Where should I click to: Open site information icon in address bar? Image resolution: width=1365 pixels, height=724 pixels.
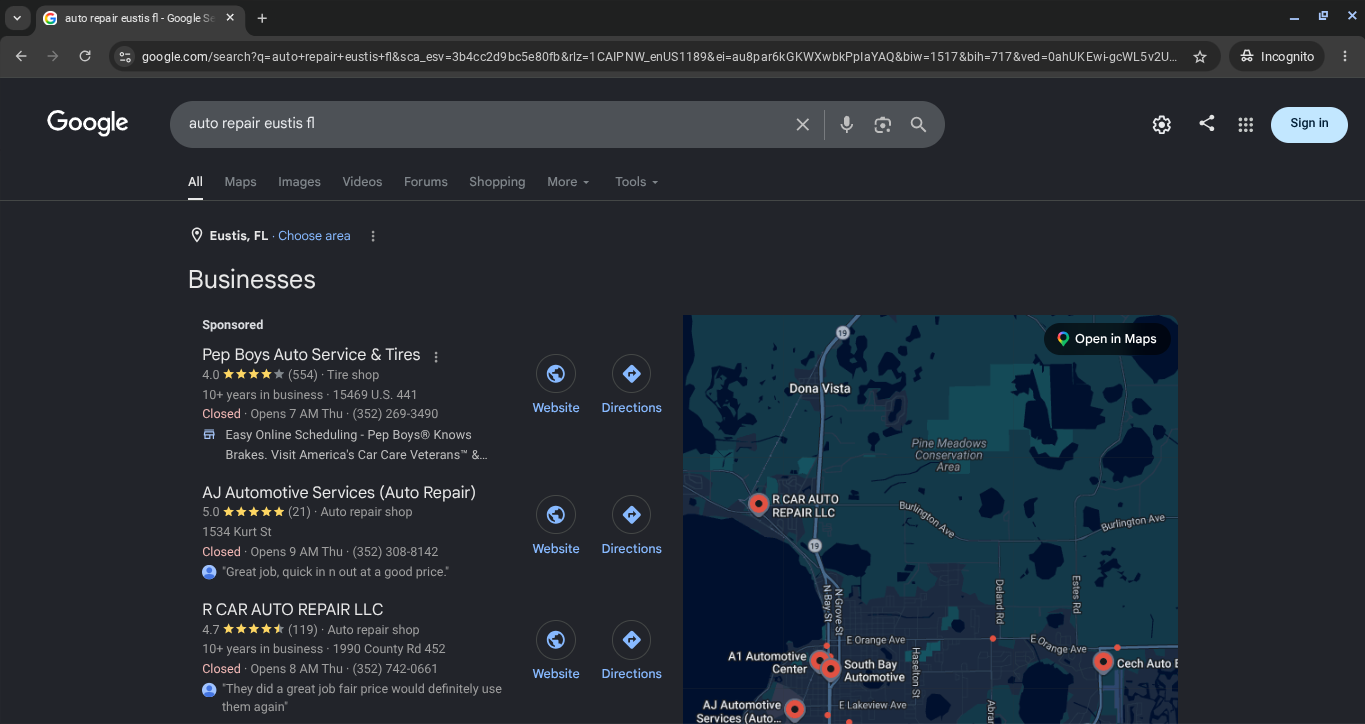click(125, 57)
